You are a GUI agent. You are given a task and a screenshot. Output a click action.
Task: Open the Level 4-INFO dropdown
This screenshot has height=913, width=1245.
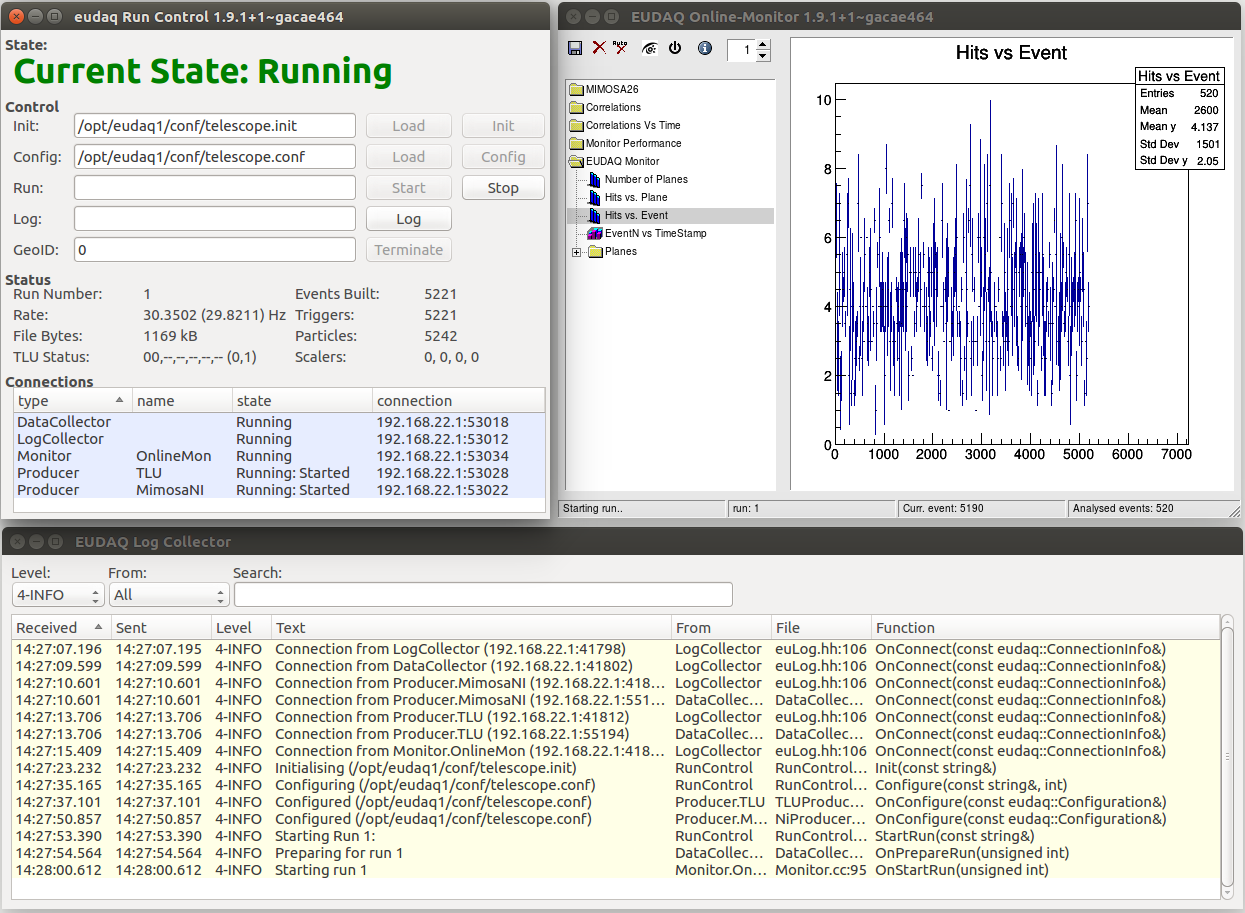[57, 595]
